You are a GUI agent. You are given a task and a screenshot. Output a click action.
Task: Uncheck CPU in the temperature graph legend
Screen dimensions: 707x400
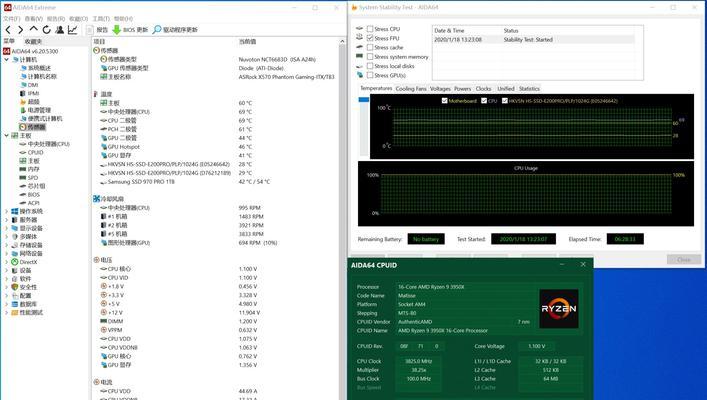coord(484,101)
